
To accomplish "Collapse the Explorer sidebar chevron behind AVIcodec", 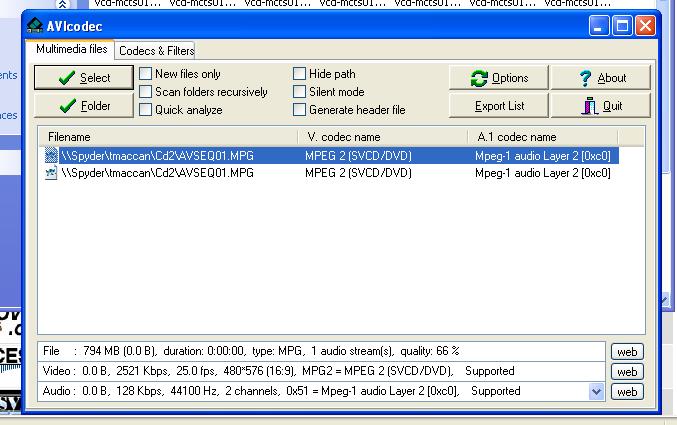I will 63,4.
